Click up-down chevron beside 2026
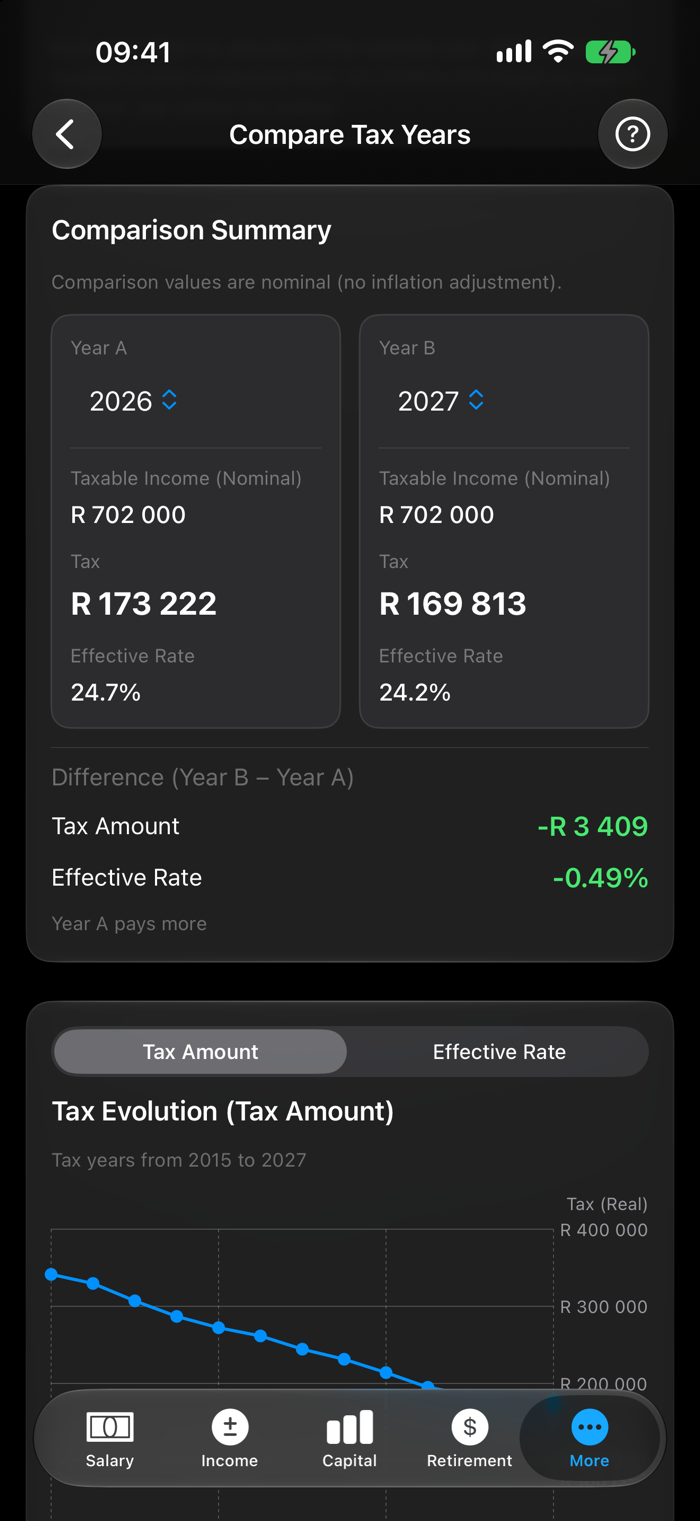Screen dimensions: 700x1521 [169, 400]
